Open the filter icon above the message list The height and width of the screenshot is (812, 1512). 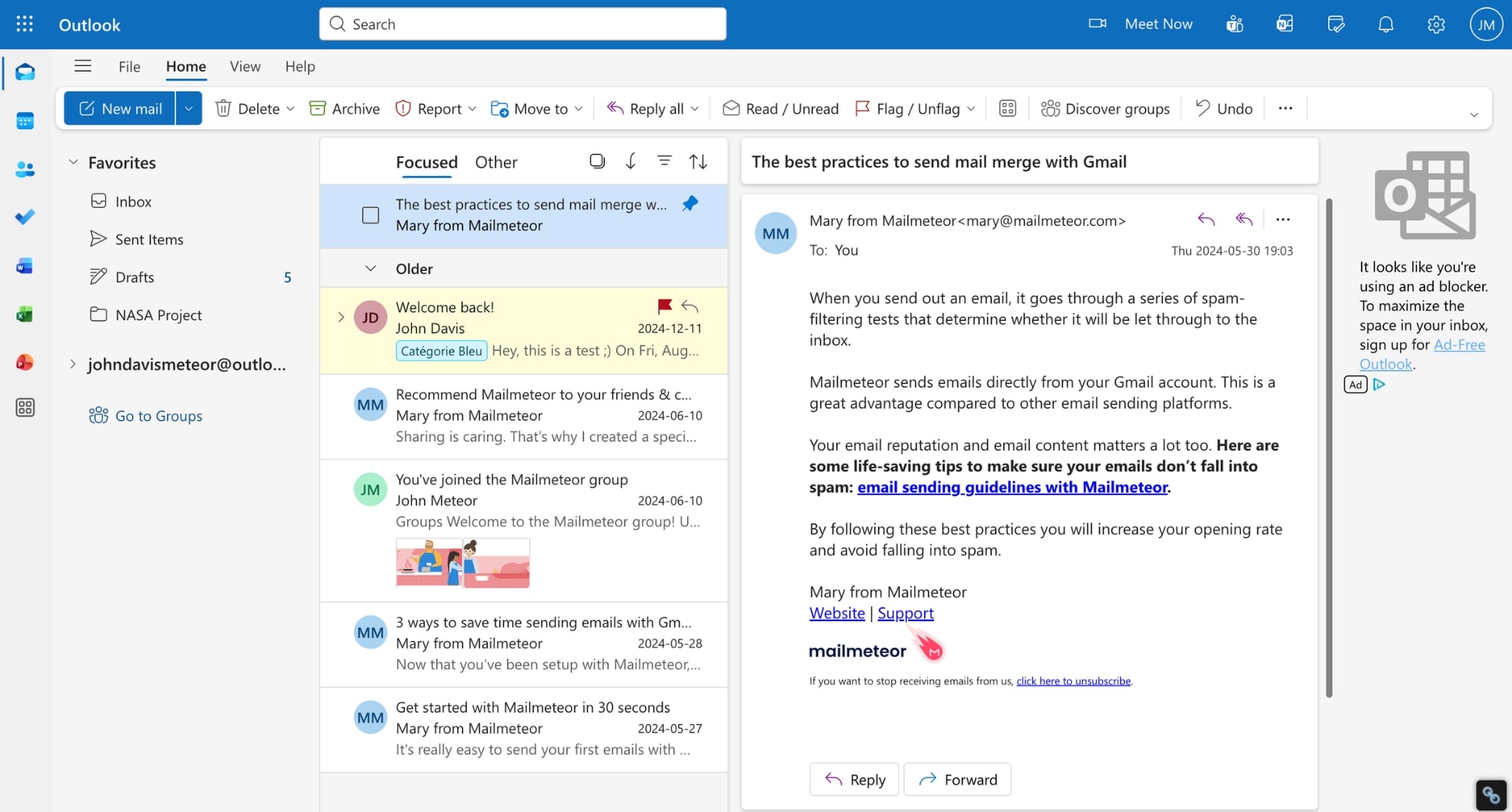[x=664, y=160]
